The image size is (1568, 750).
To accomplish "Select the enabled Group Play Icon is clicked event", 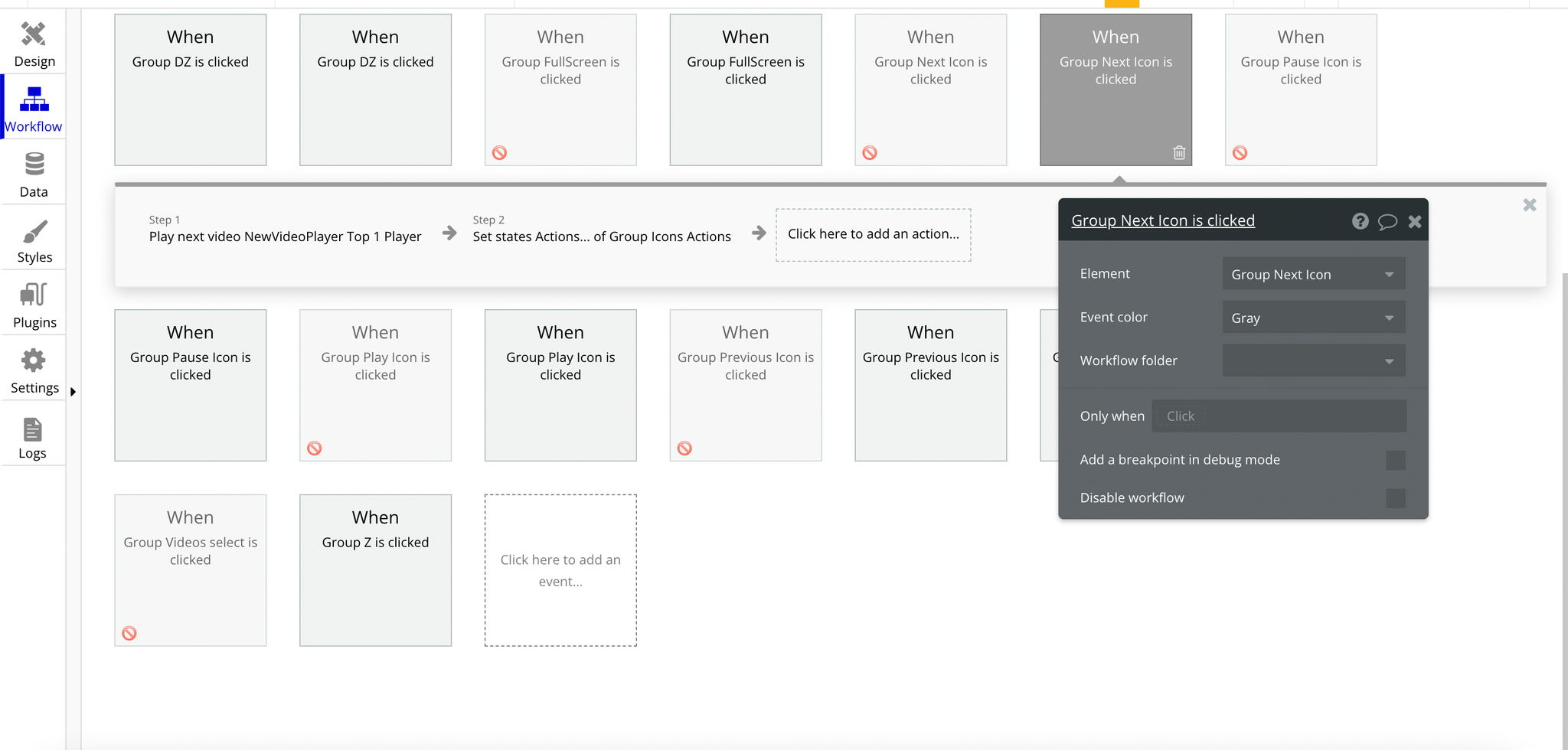I will pos(560,385).
